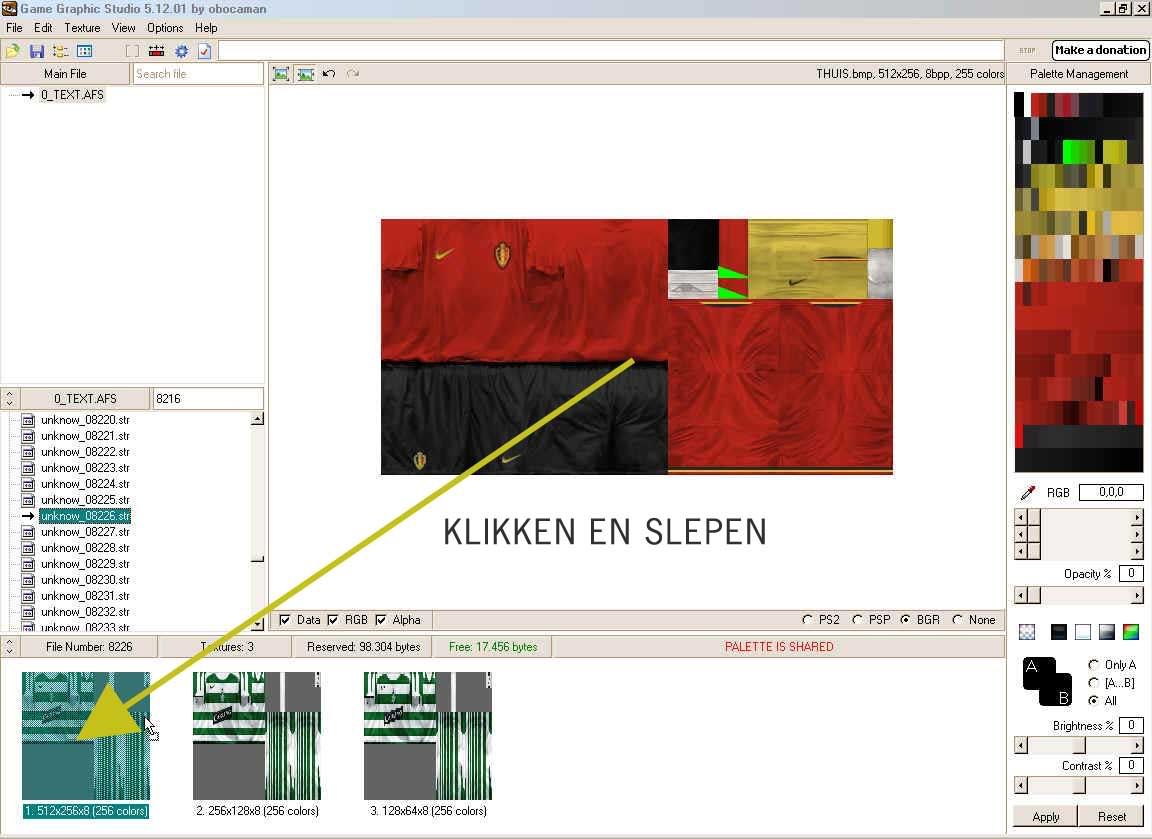Click the black palette preset icon
This screenshot has width=1152, height=839.
(1059, 631)
